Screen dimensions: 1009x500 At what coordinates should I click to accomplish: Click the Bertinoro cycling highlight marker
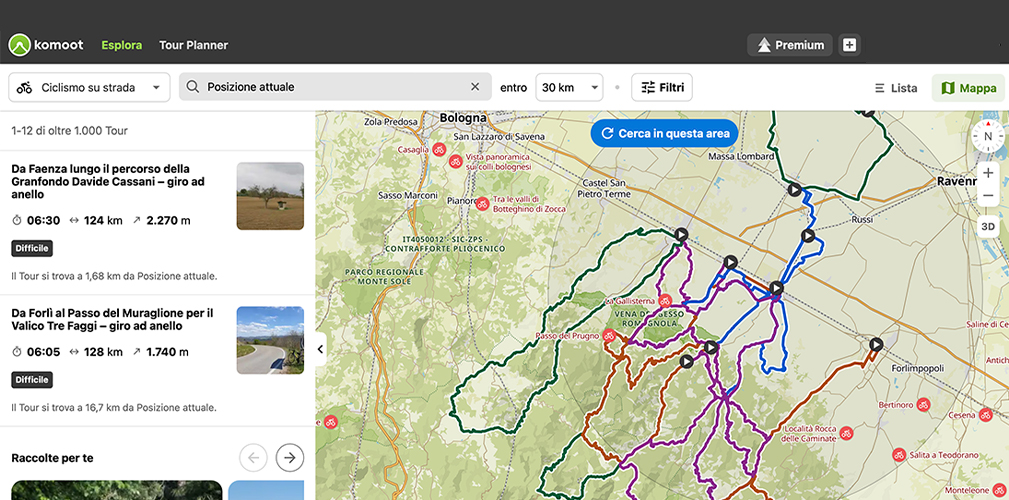pos(923,405)
